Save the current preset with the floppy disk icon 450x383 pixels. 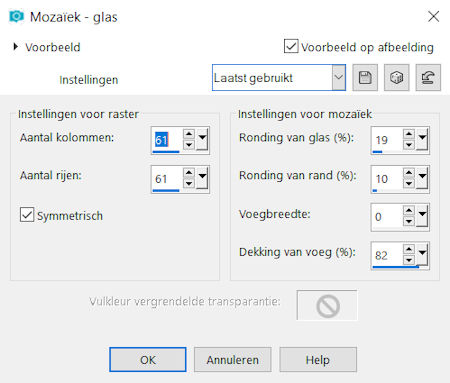coord(365,78)
